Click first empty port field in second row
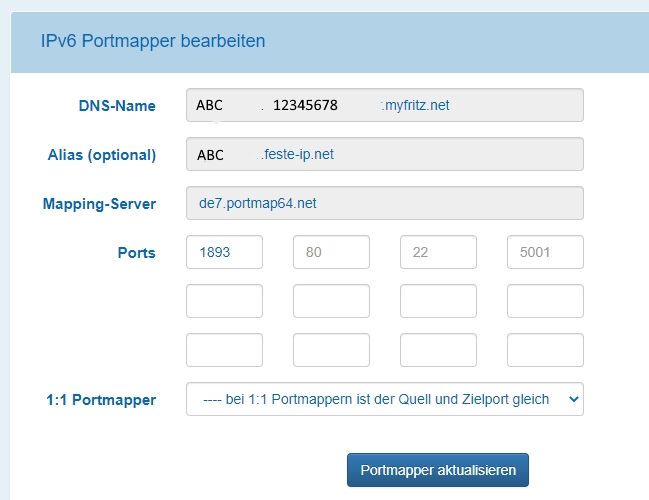Screen dimensions: 649x500 pyautogui.click(x=224, y=301)
